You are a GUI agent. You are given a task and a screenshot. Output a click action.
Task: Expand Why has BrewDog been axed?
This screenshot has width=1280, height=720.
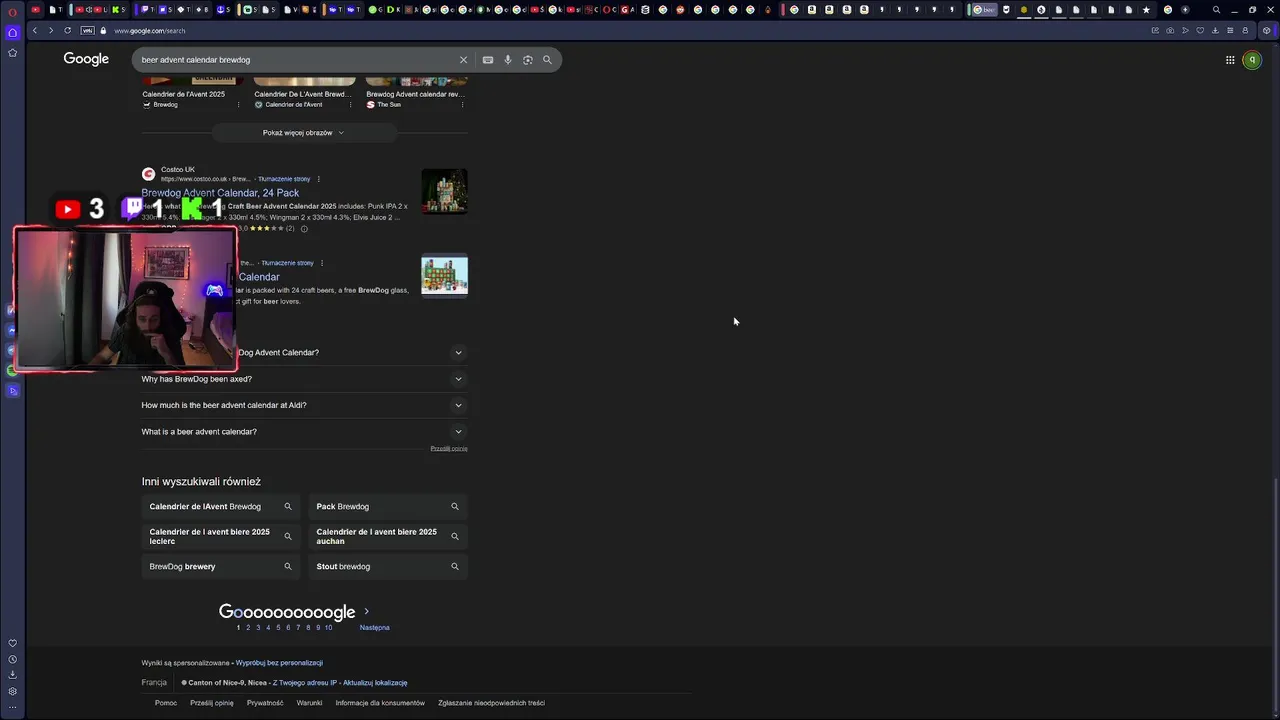[x=304, y=379]
